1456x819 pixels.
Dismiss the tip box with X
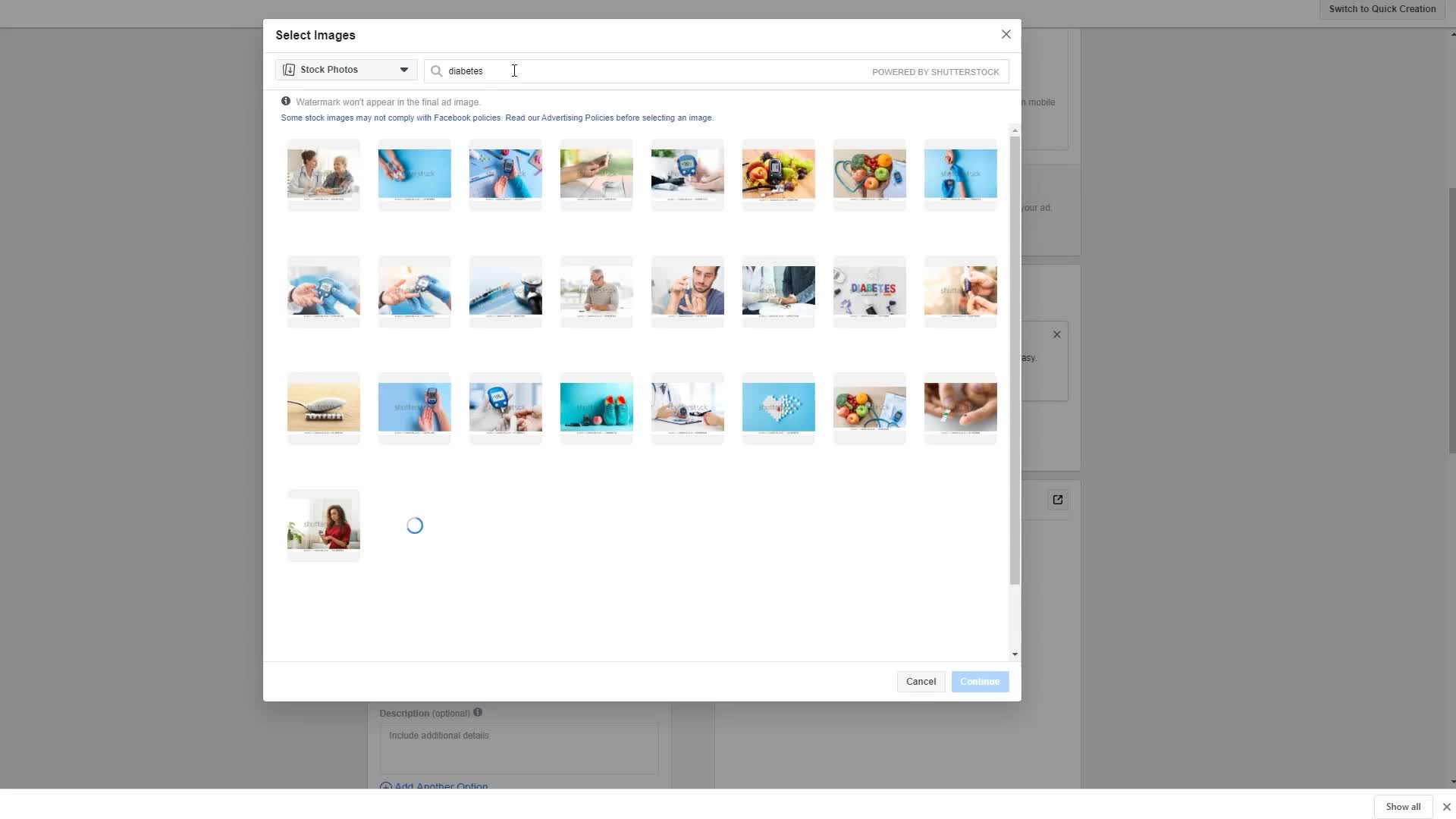[x=1056, y=334]
